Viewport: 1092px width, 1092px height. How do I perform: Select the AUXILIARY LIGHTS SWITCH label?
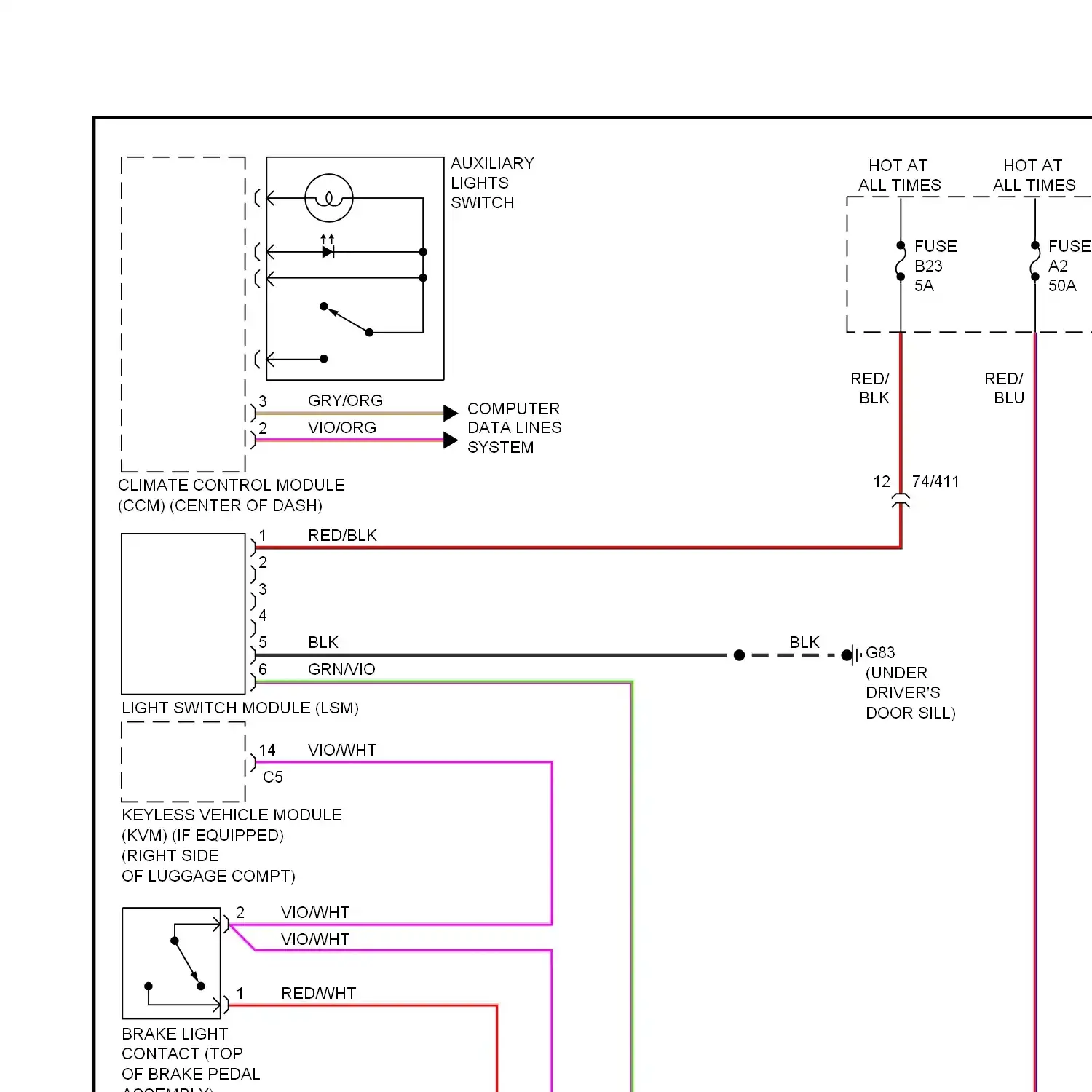click(x=492, y=183)
